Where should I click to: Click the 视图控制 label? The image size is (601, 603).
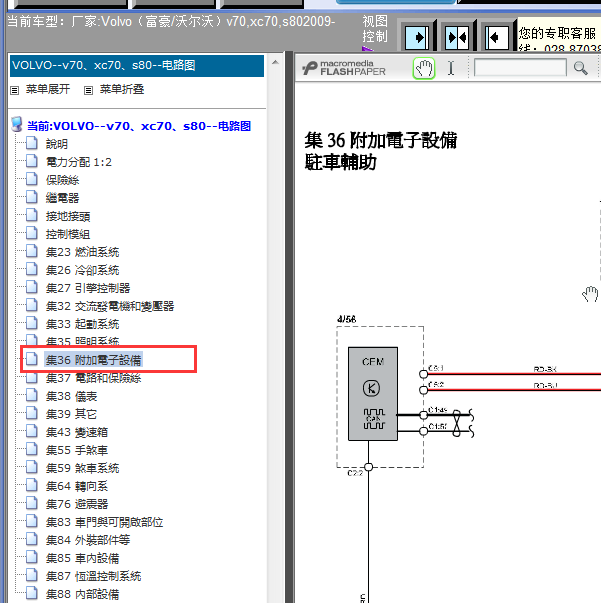[x=375, y=29]
